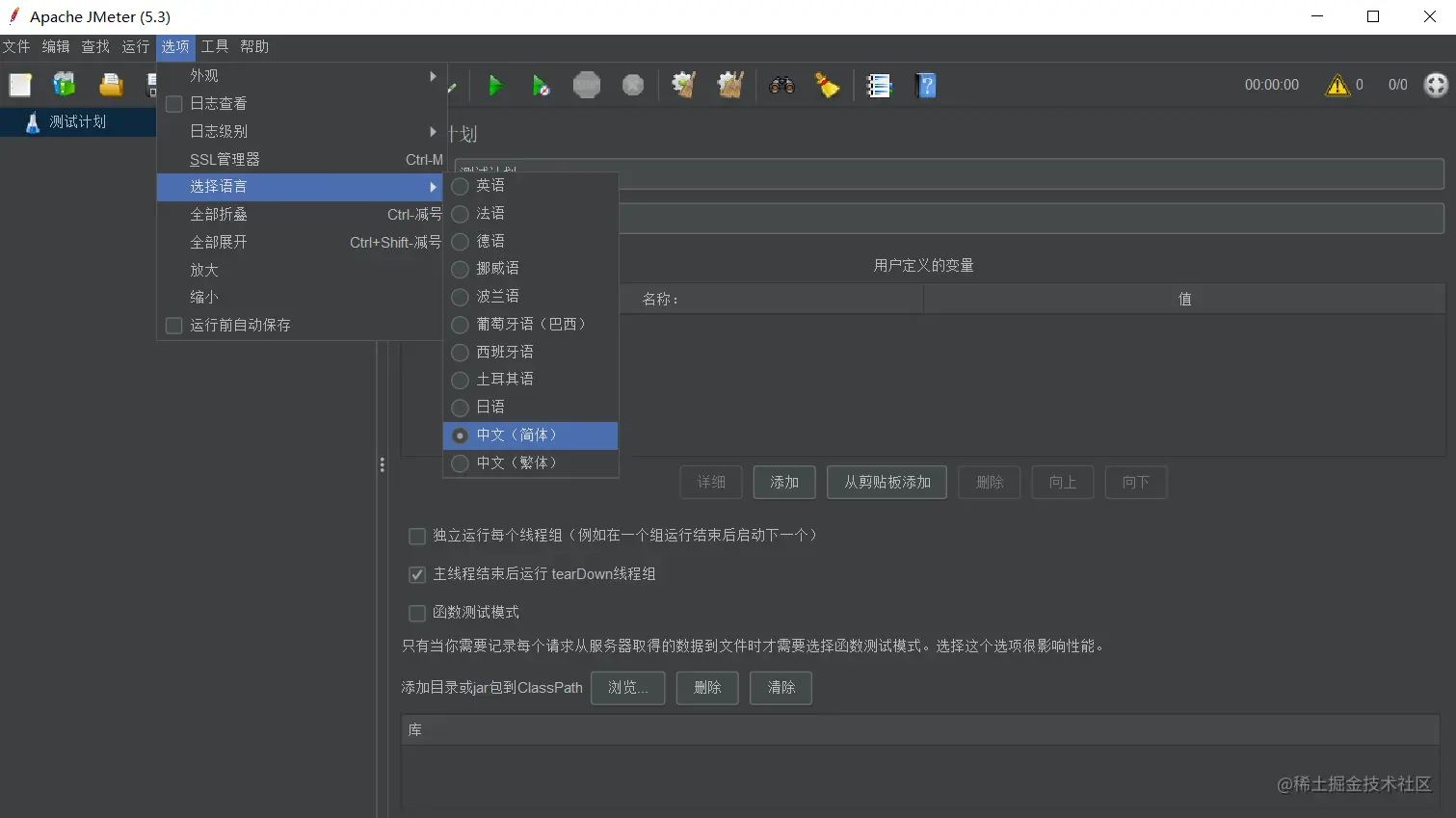
Task: Open Search with binoculars icon
Action: 781,86
